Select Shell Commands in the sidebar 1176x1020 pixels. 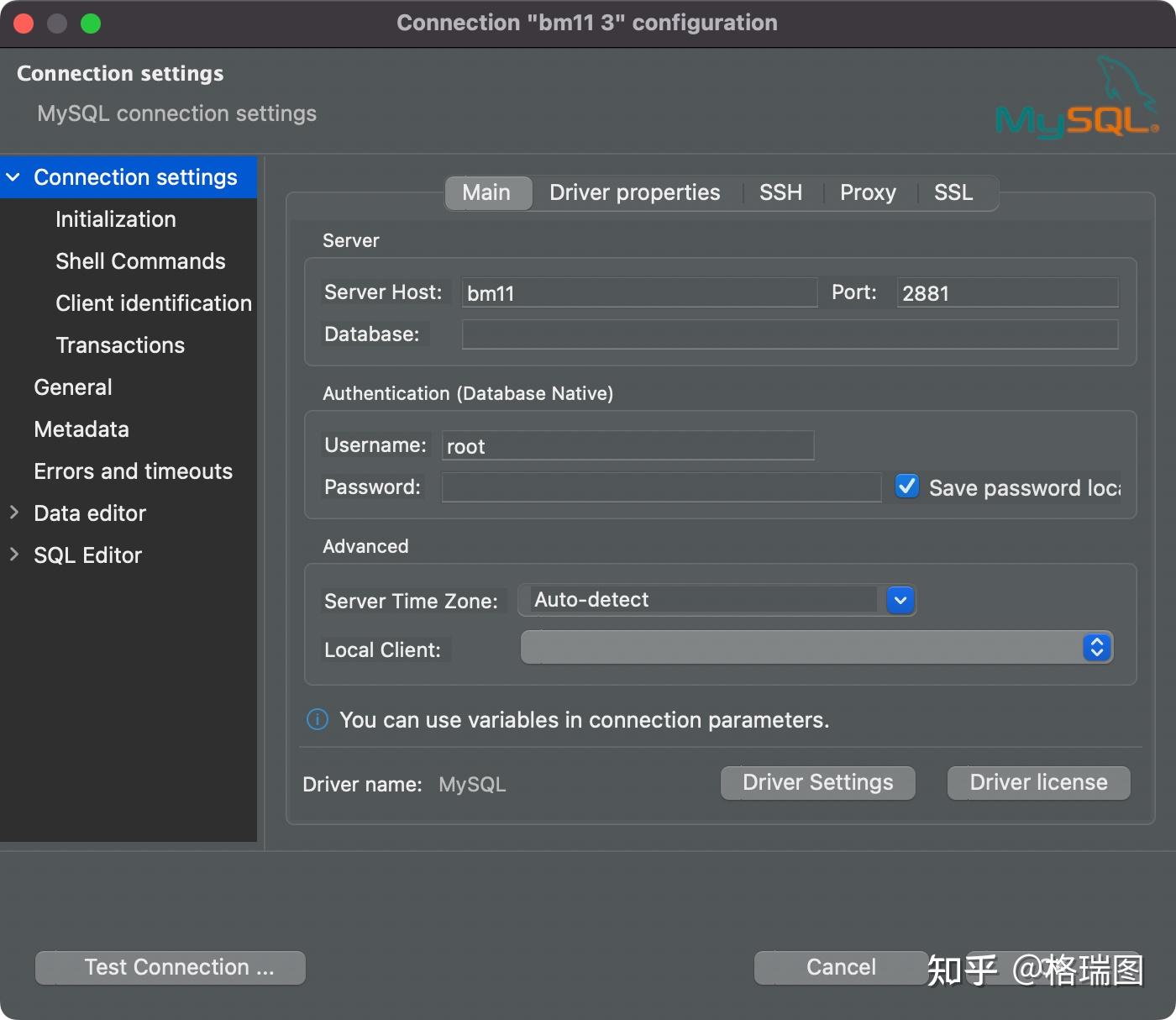(129, 261)
